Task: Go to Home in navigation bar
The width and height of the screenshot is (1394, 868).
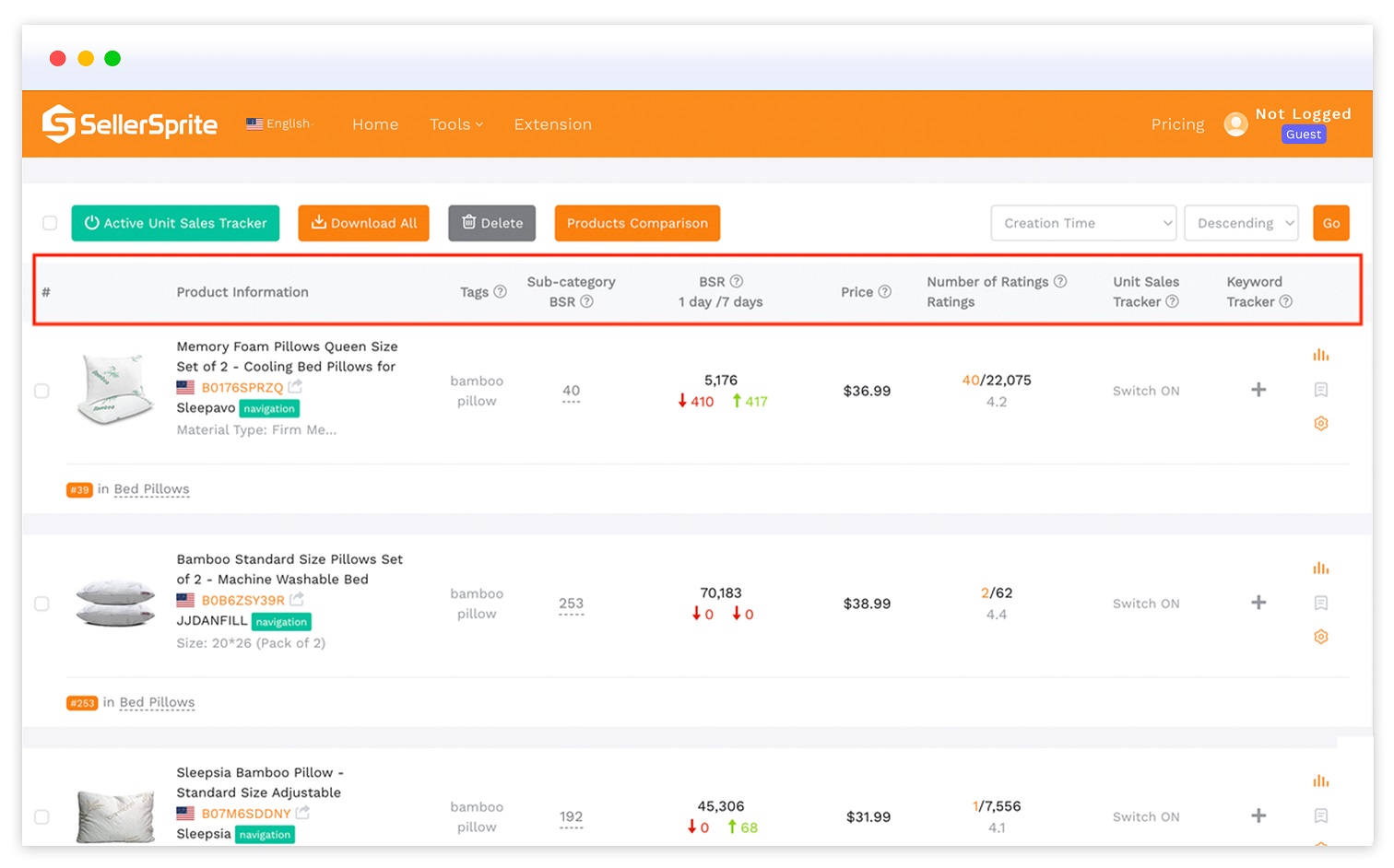Action: tap(375, 123)
